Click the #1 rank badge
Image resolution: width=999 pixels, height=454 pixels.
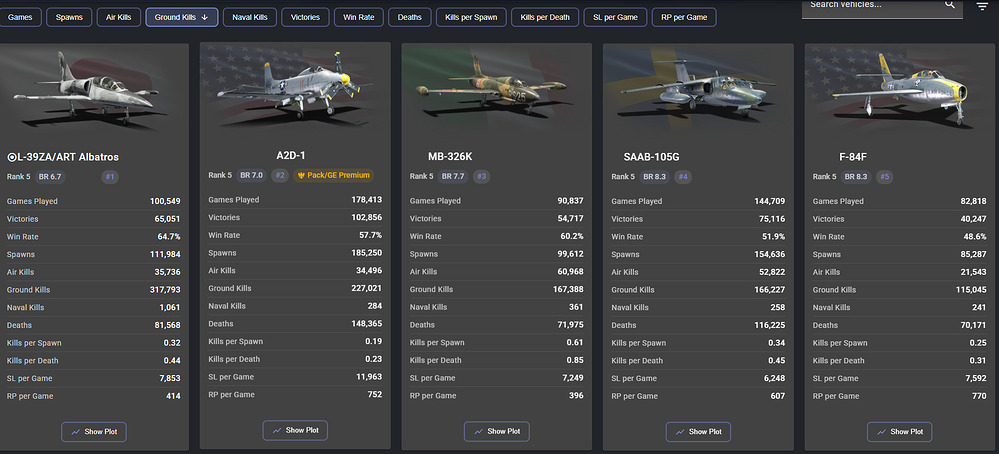[110, 176]
